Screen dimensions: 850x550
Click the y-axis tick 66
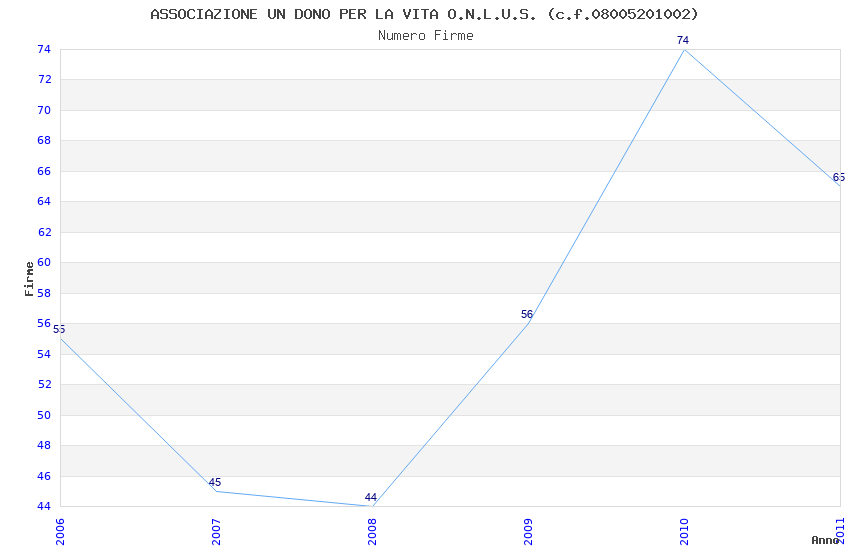tap(44, 171)
